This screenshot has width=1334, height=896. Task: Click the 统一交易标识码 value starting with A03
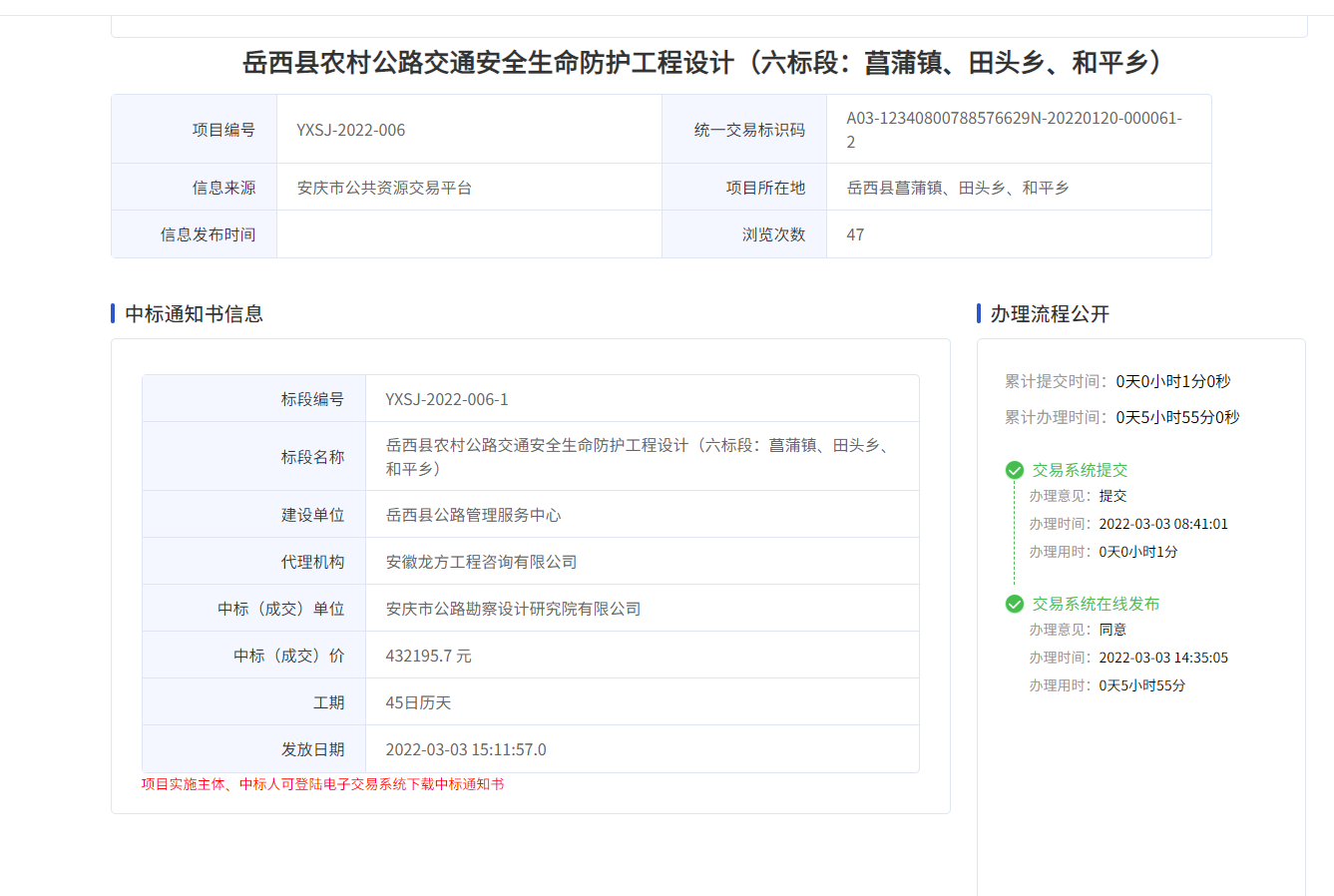click(1014, 119)
